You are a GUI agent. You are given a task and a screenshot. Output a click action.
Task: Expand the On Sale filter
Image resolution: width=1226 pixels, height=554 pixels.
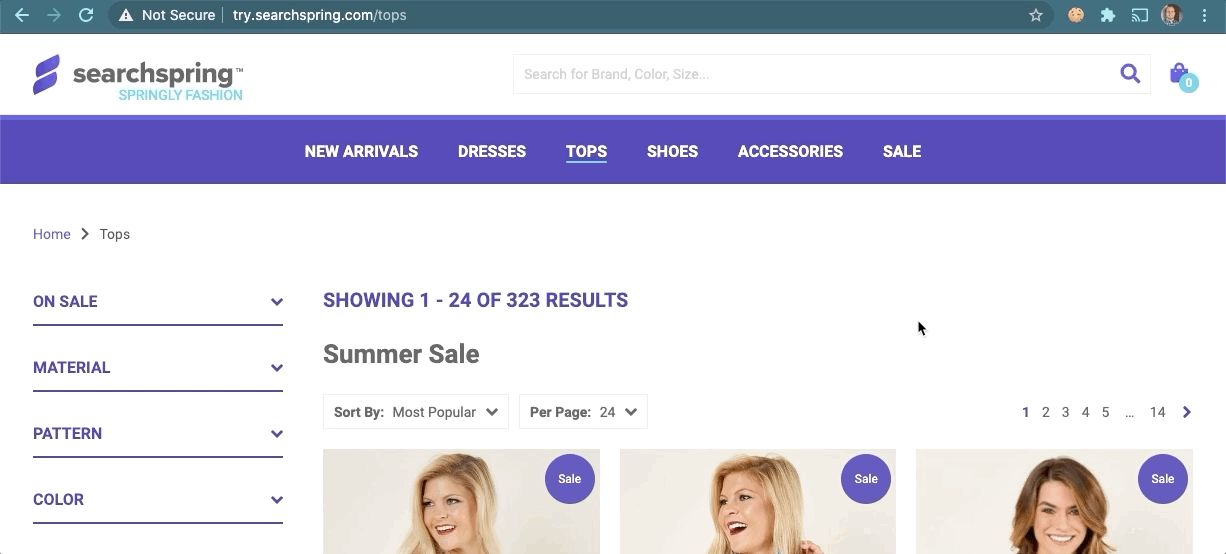158,302
